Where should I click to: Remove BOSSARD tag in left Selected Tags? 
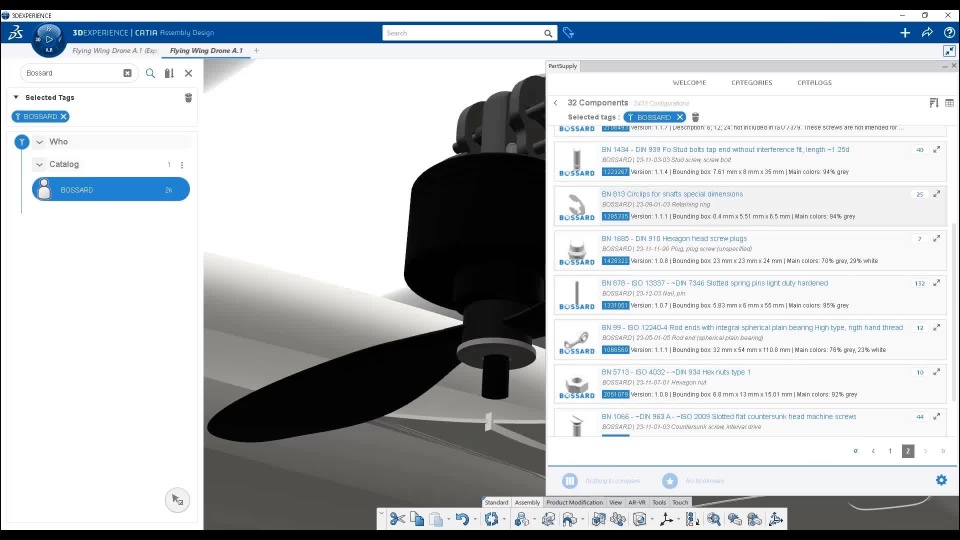(63, 116)
